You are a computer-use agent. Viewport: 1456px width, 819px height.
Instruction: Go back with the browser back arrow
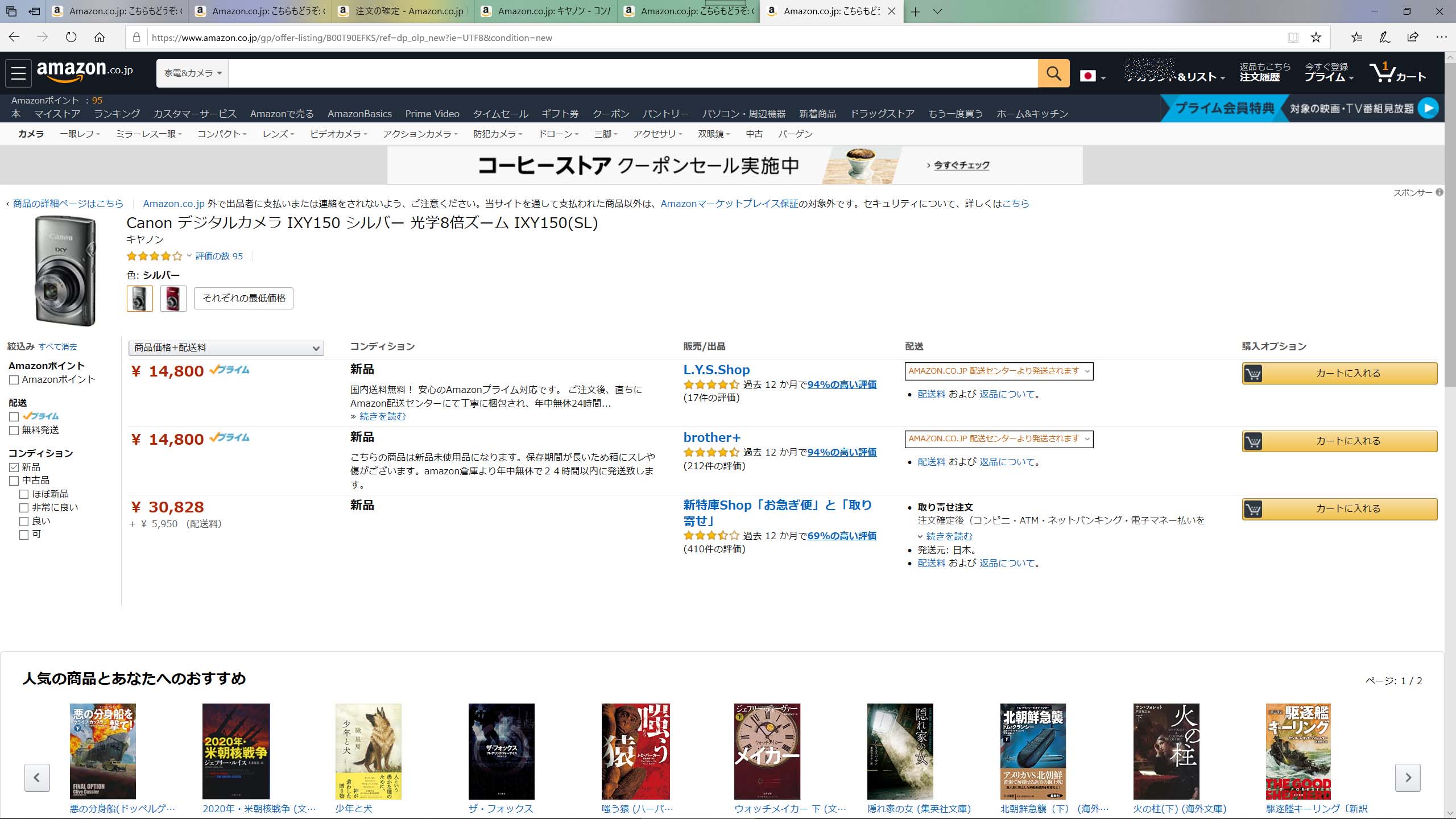point(14,38)
